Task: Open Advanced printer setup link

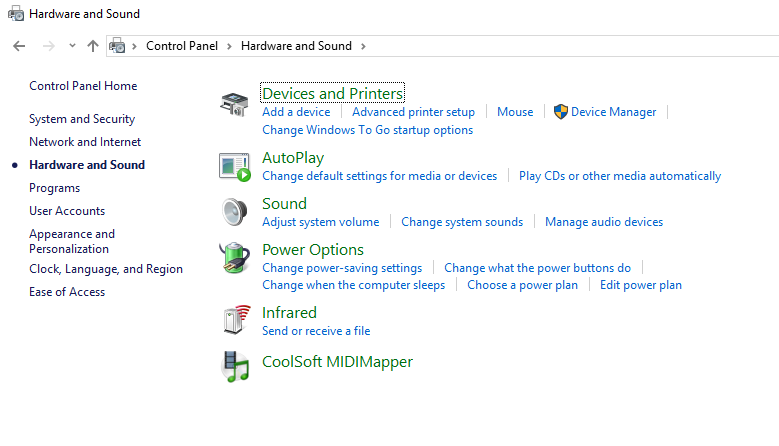Action: click(x=413, y=112)
